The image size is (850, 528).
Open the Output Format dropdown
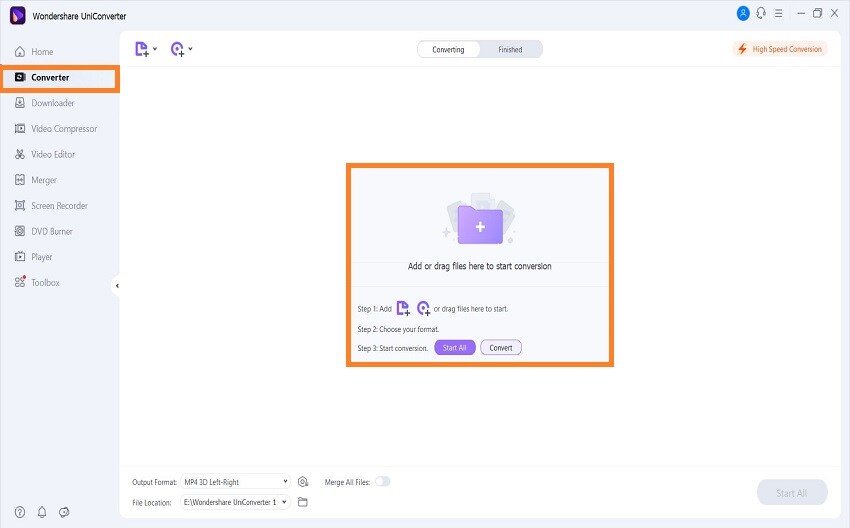click(x=236, y=482)
